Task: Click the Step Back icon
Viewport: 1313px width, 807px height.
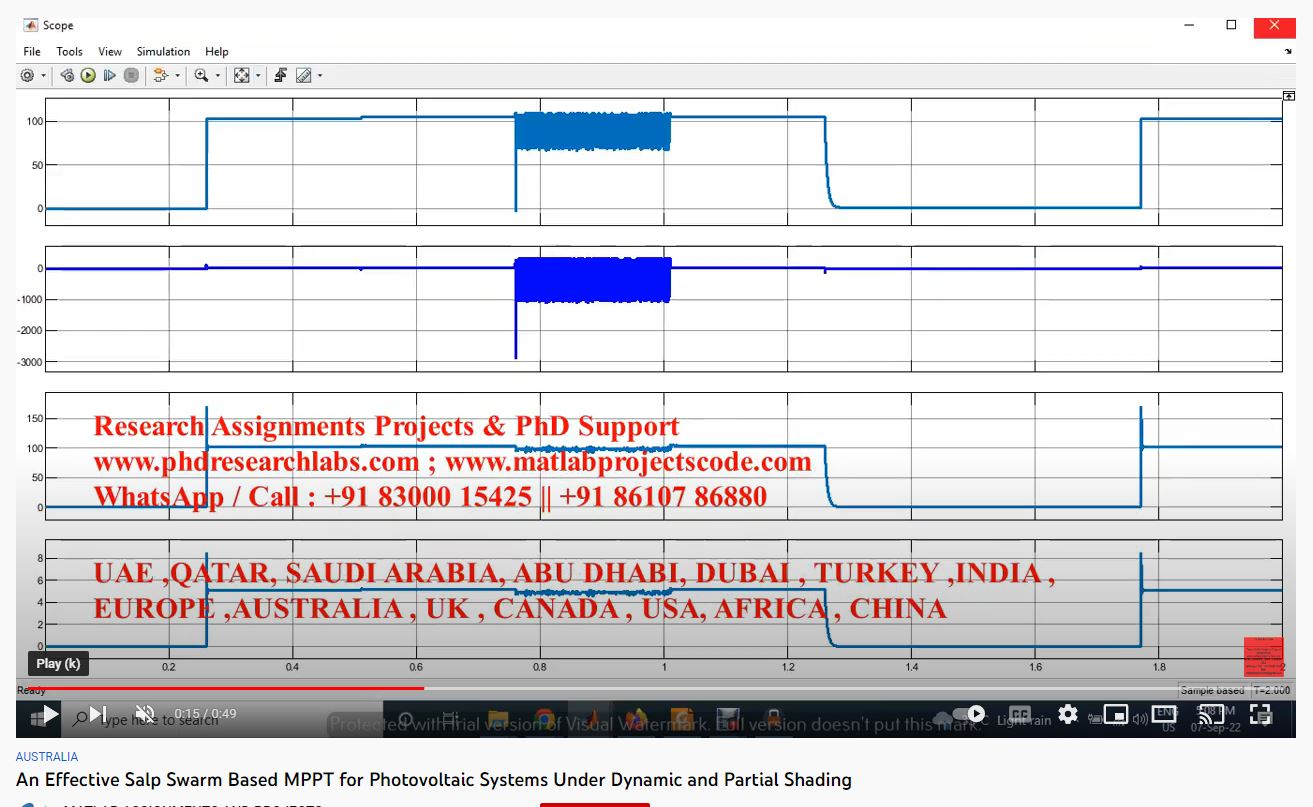Action: click(67, 76)
